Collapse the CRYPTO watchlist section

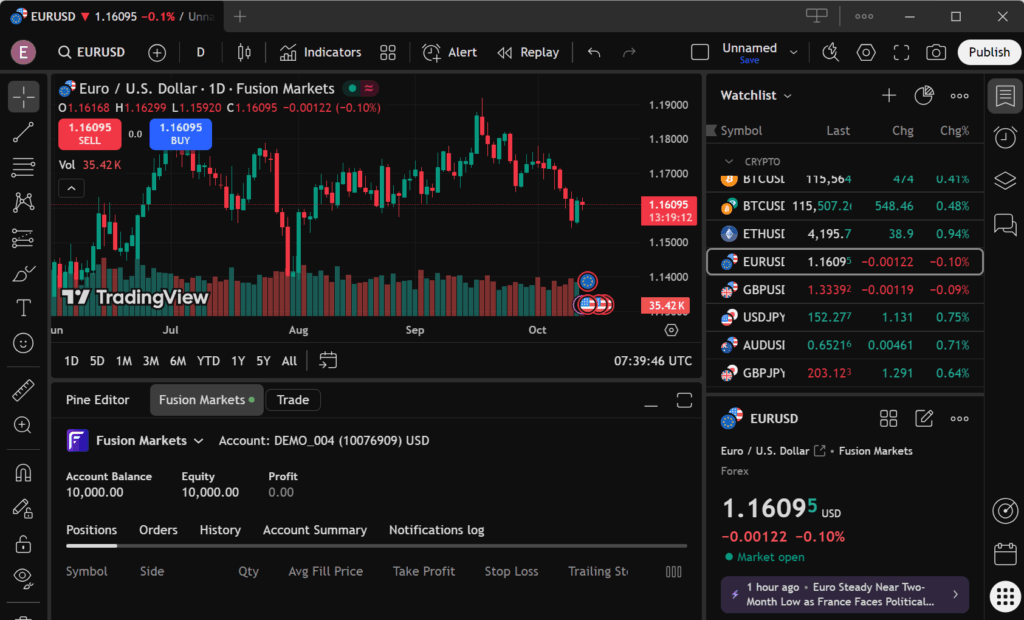pyautogui.click(x=727, y=161)
